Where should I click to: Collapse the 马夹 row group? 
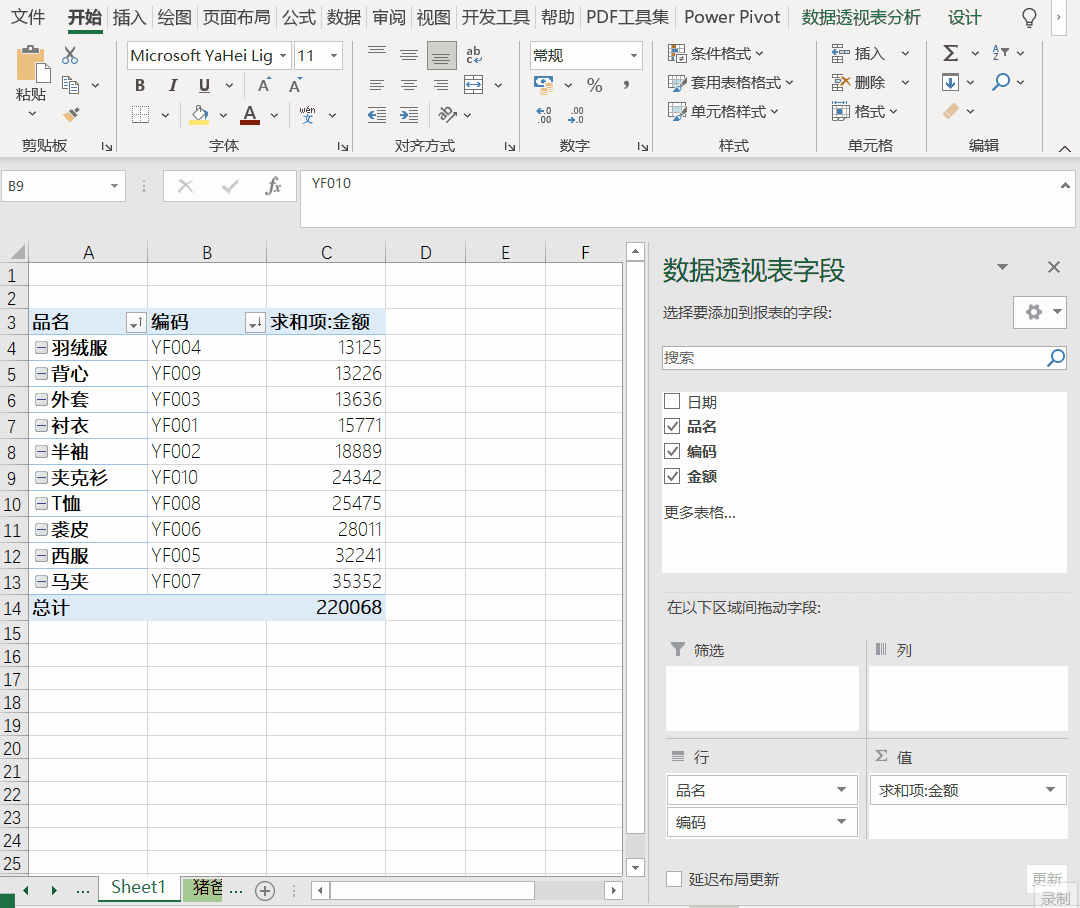pyautogui.click(x=41, y=581)
